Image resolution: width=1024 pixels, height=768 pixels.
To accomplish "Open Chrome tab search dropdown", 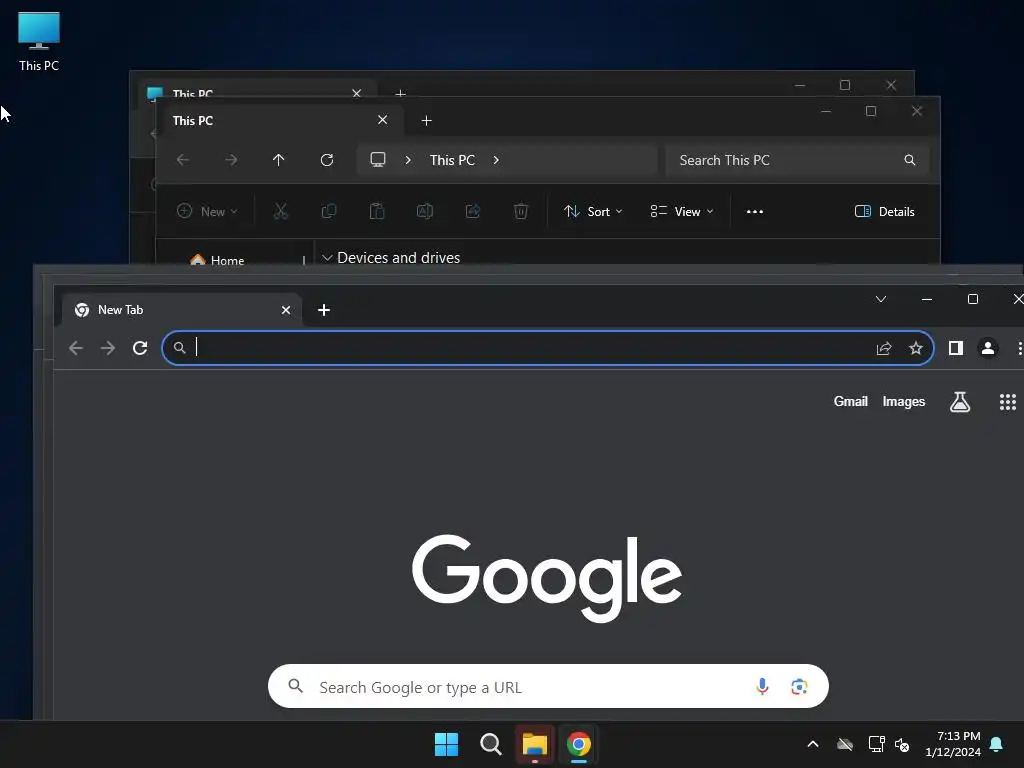I will click(881, 299).
